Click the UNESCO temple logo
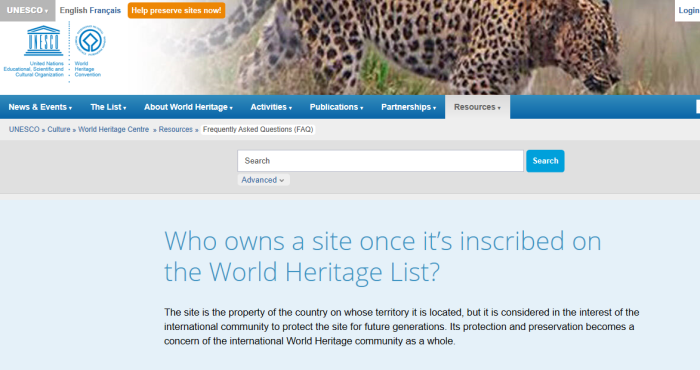700x370 pixels. click(x=43, y=41)
